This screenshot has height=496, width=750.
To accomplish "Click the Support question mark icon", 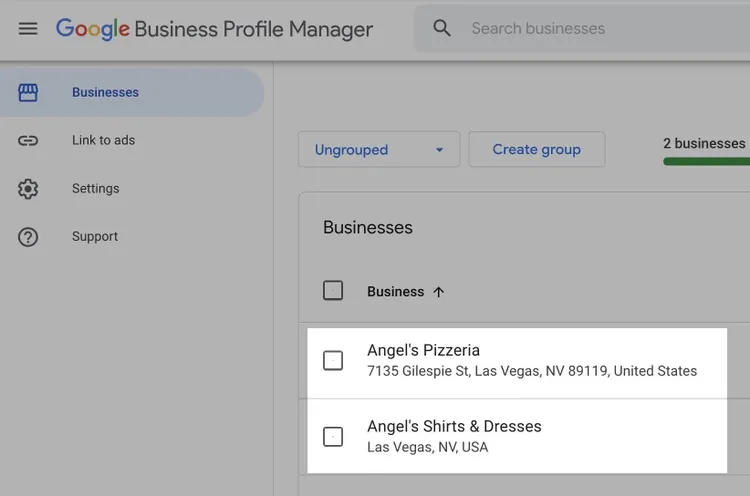I will [28, 237].
